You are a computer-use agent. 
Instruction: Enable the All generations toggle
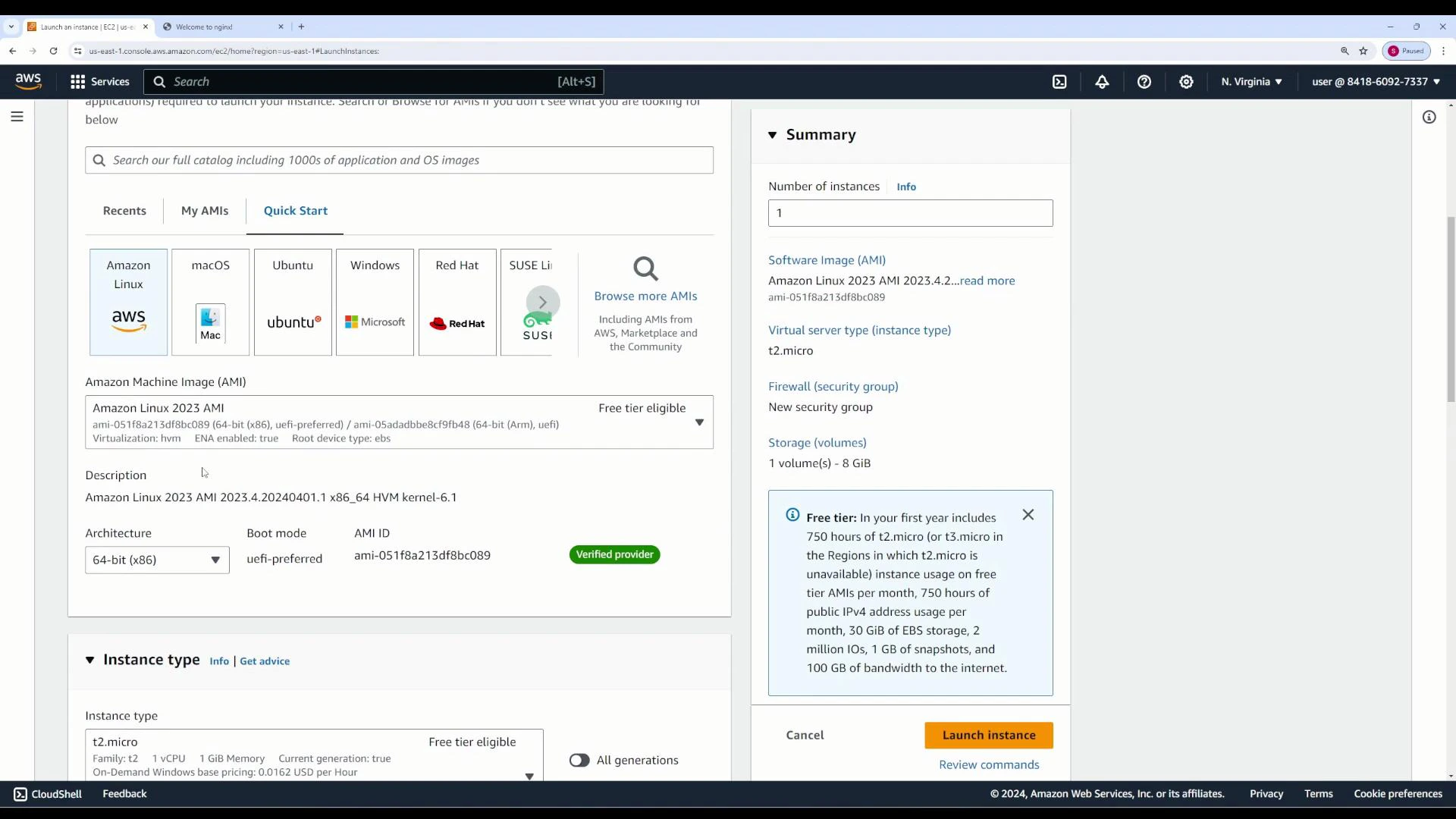coord(580,760)
